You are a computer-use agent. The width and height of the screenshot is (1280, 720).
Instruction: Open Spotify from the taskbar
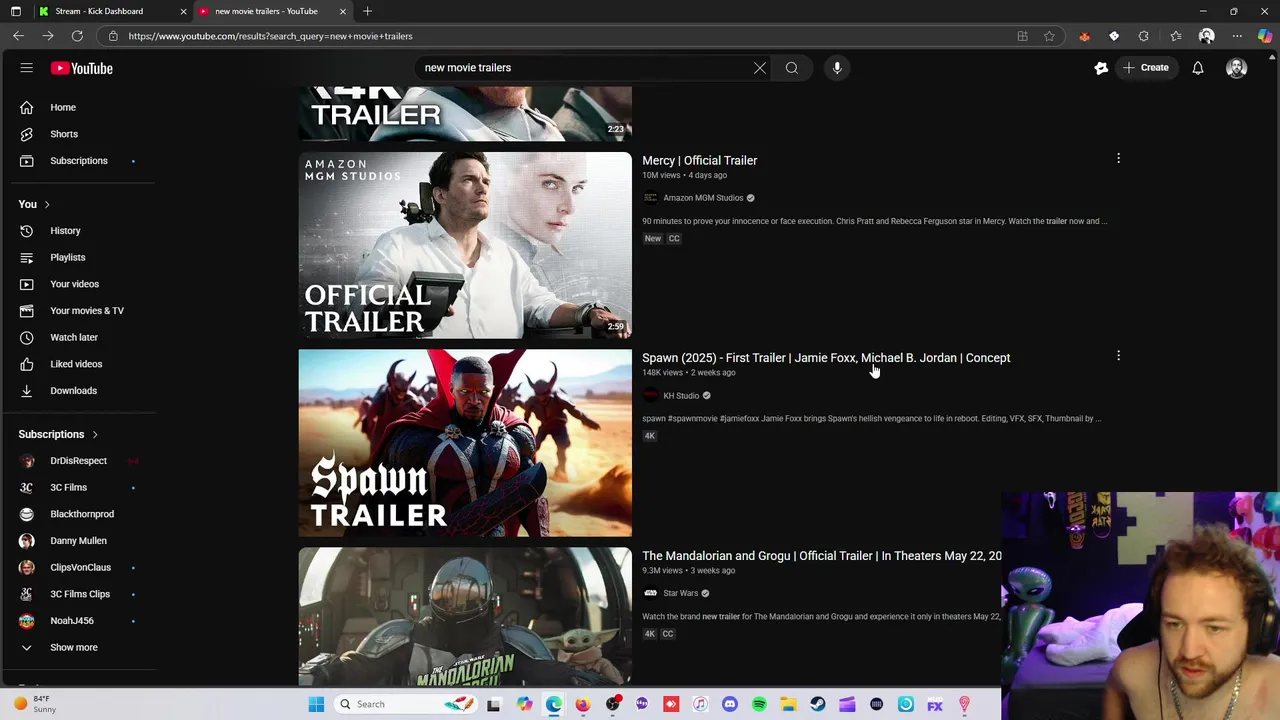click(759, 704)
